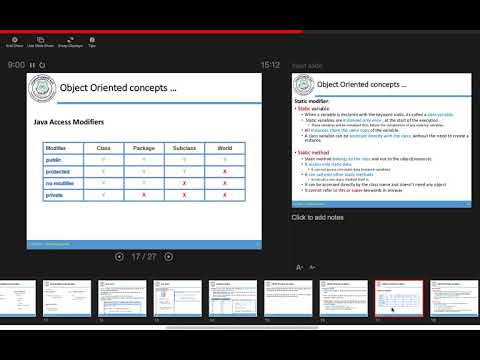Select the slide 14 thumbnail with tables
The image size is (480, 360).
(233, 298)
